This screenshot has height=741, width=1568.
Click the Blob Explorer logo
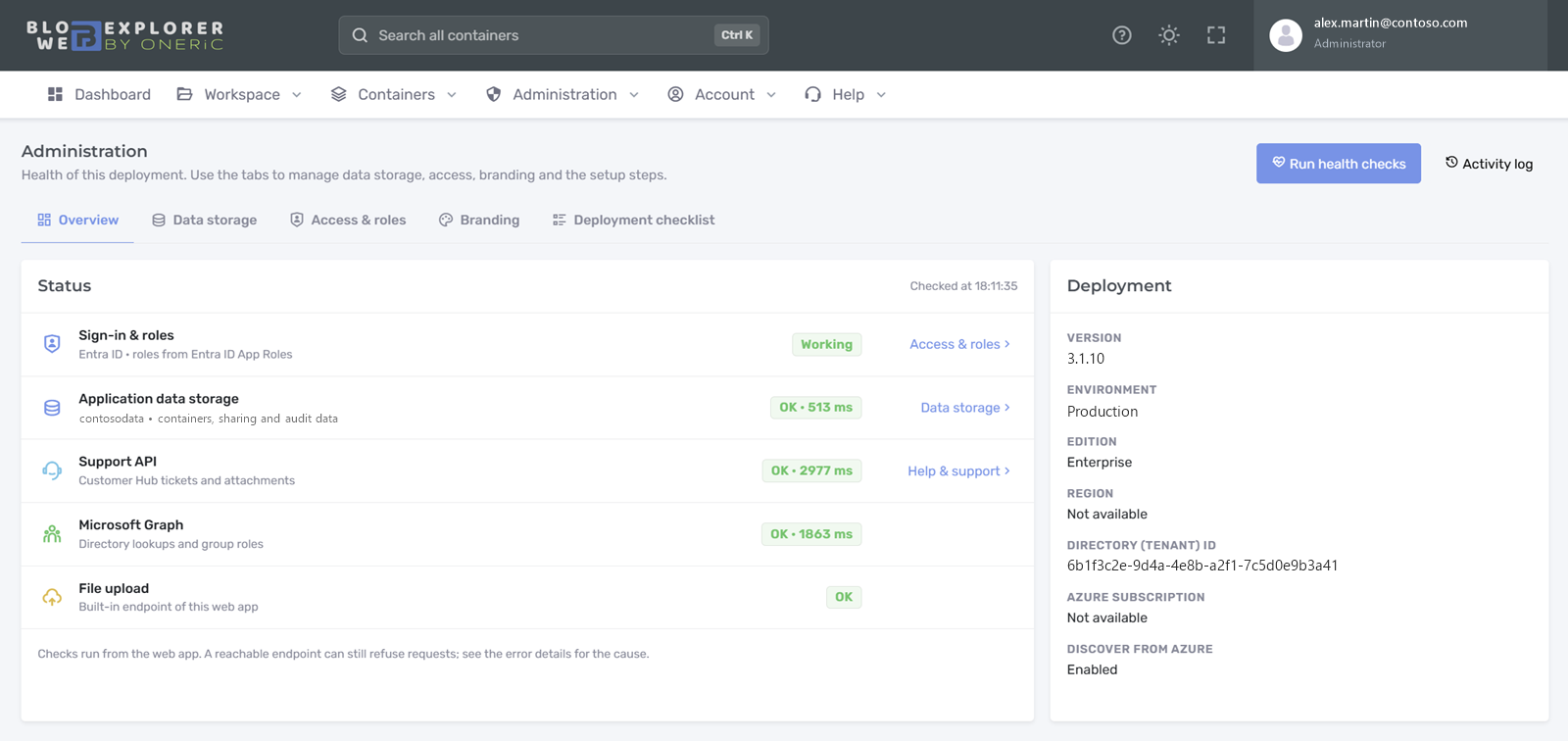pyautogui.click(x=125, y=35)
